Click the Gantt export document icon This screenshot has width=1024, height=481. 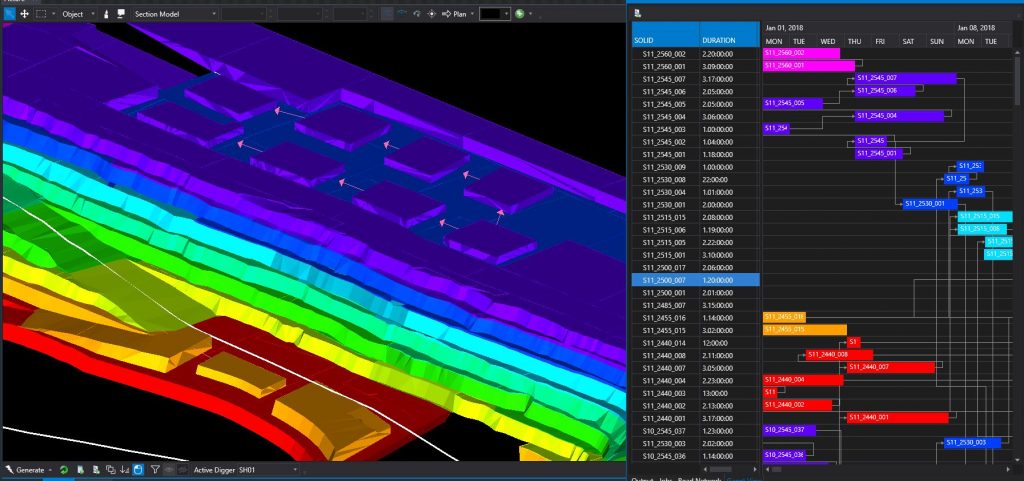click(637, 13)
